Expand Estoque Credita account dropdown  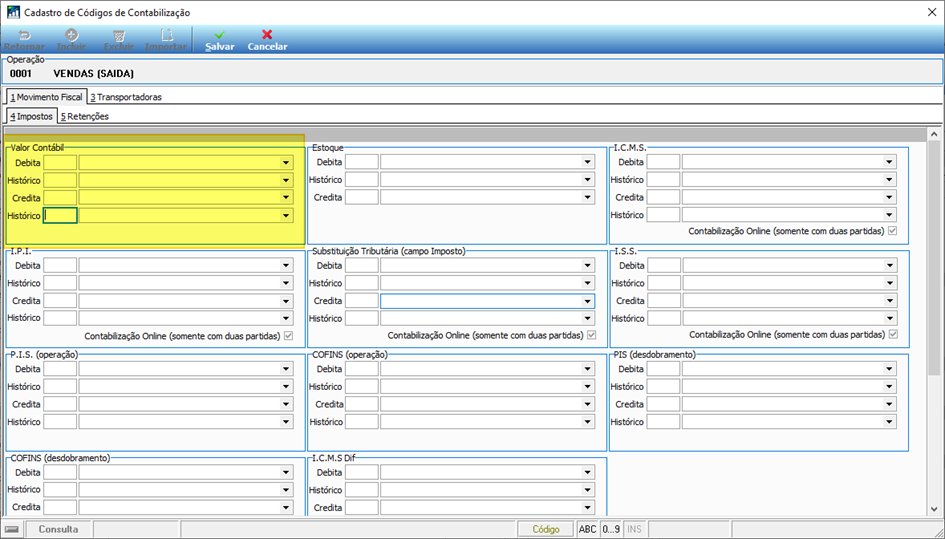click(588, 197)
